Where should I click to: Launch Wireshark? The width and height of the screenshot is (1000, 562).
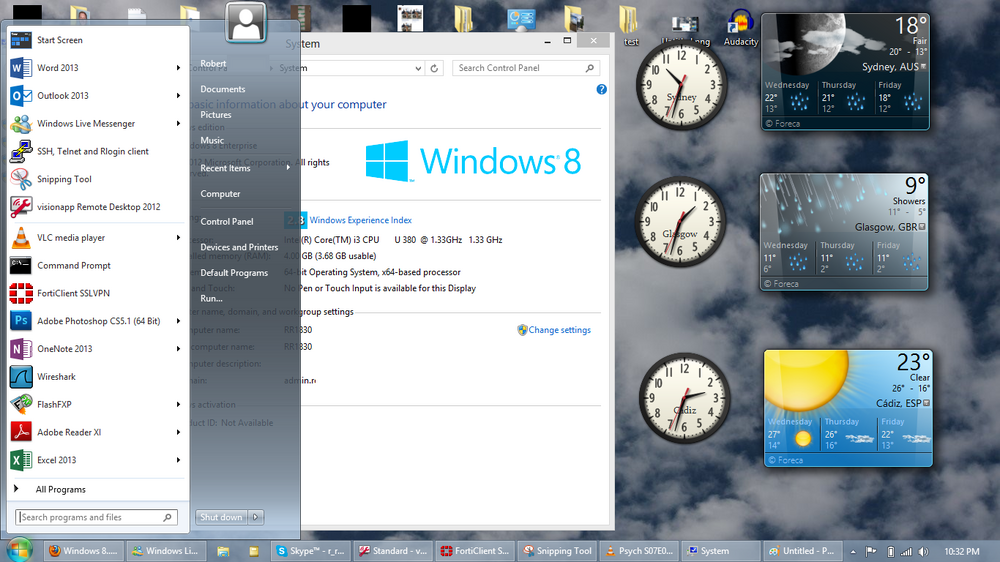[x=96, y=376]
